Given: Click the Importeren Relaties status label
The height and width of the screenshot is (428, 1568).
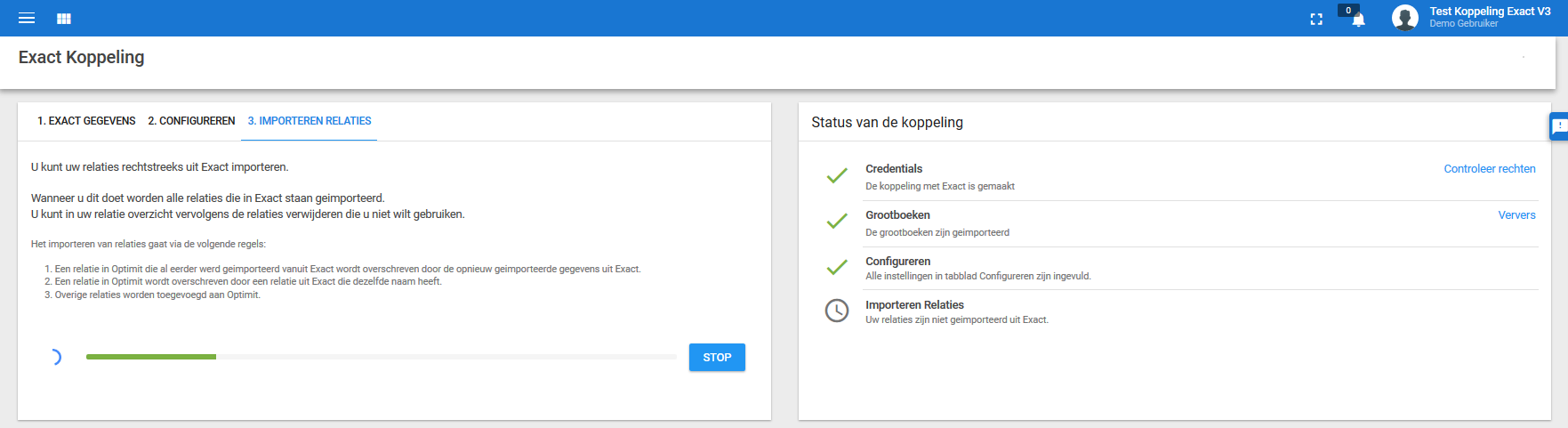Looking at the screenshot, I should click(914, 305).
